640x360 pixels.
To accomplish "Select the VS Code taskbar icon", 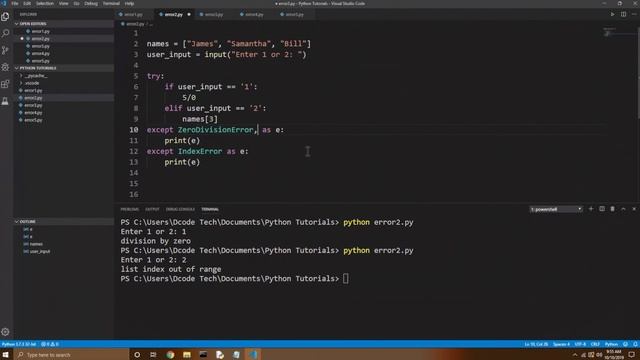I will [x=253, y=355].
